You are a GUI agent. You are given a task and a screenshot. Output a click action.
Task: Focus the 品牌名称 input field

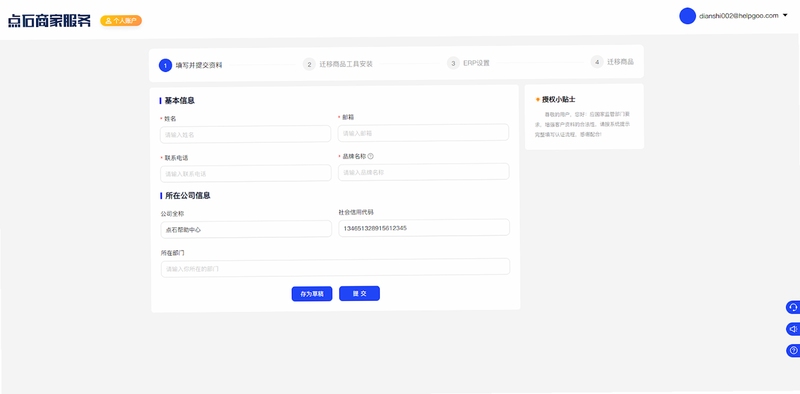coord(423,172)
